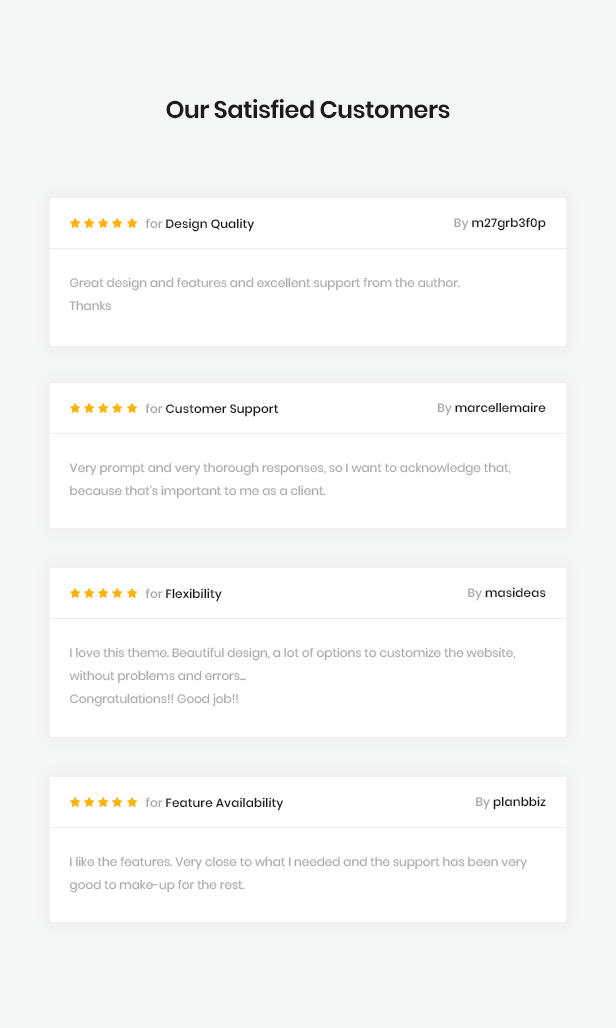This screenshot has width=616, height=1028.
Task: Select the Customer Support label
Action: 221,409
